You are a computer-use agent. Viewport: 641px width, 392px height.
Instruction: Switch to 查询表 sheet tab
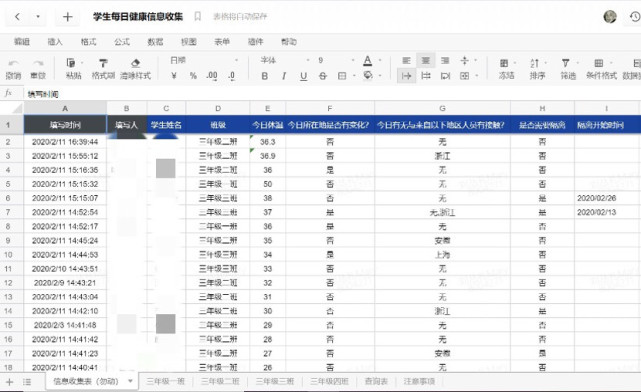[376, 381]
